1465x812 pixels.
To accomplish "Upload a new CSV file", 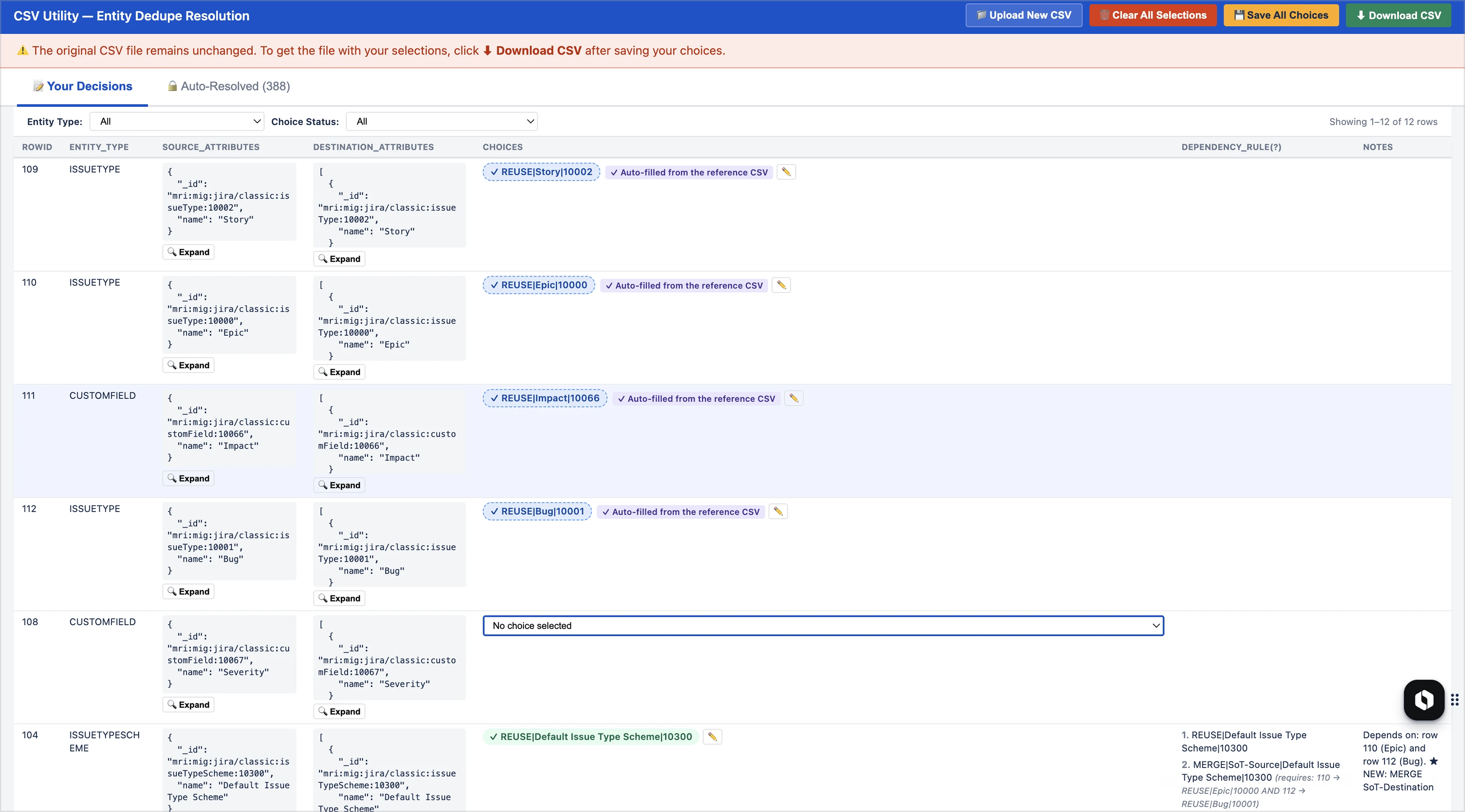I will click(x=1024, y=15).
